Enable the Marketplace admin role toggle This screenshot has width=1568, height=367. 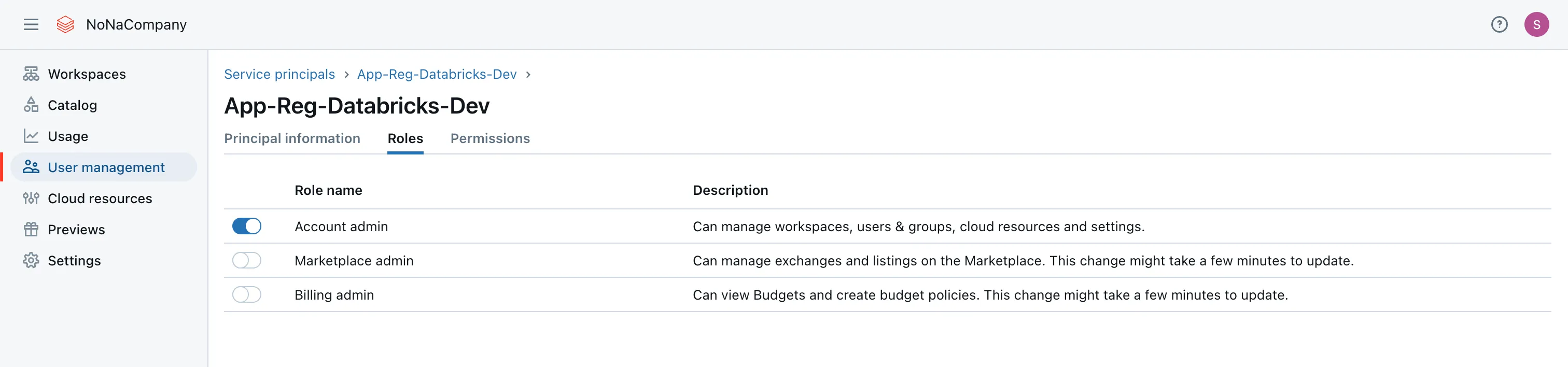click(246, 261)
